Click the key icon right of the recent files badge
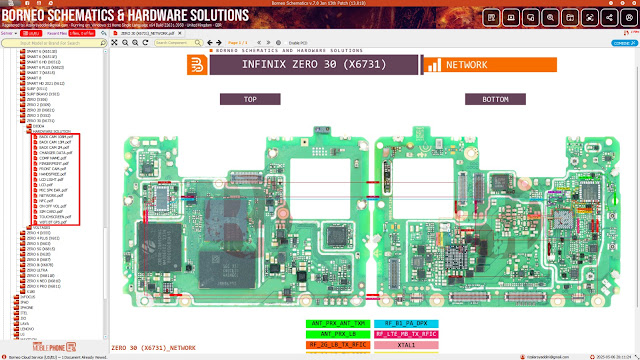Screen dimensions: 640x360 (x=104, y=33)
